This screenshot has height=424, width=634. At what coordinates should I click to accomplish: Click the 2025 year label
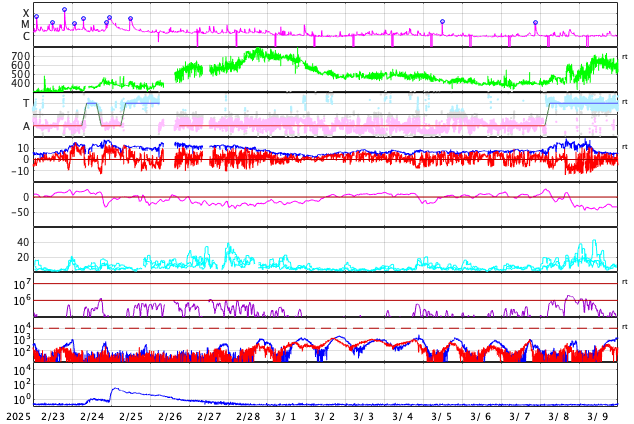tap(18, 416)
